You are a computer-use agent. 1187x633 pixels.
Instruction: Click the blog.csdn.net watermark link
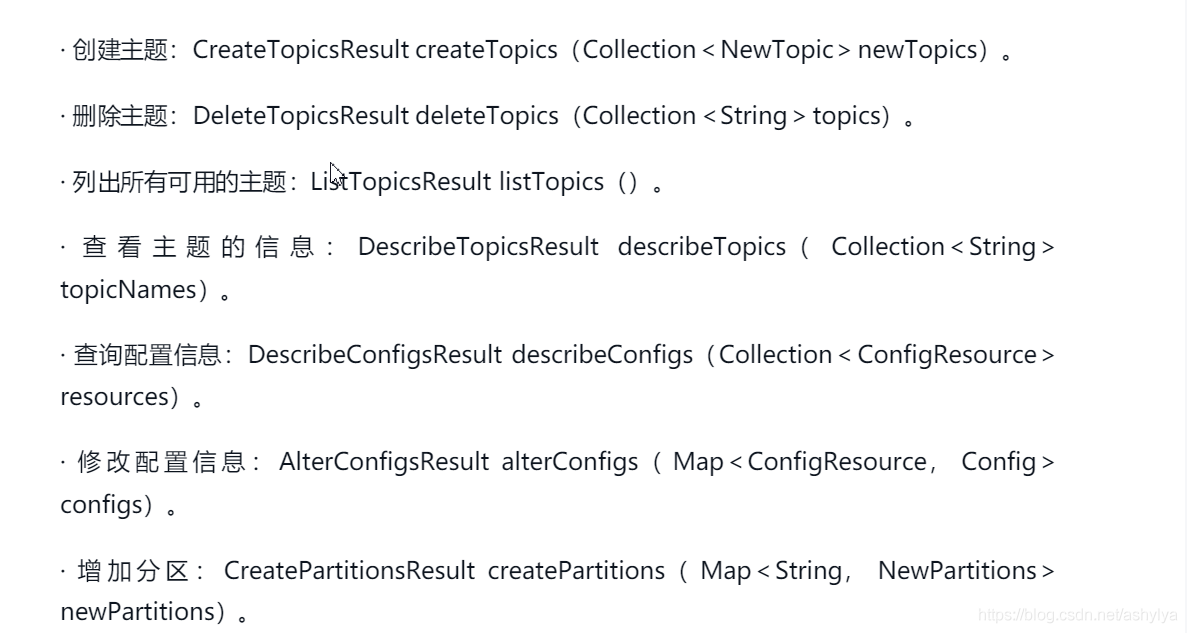coord(1077,616)
